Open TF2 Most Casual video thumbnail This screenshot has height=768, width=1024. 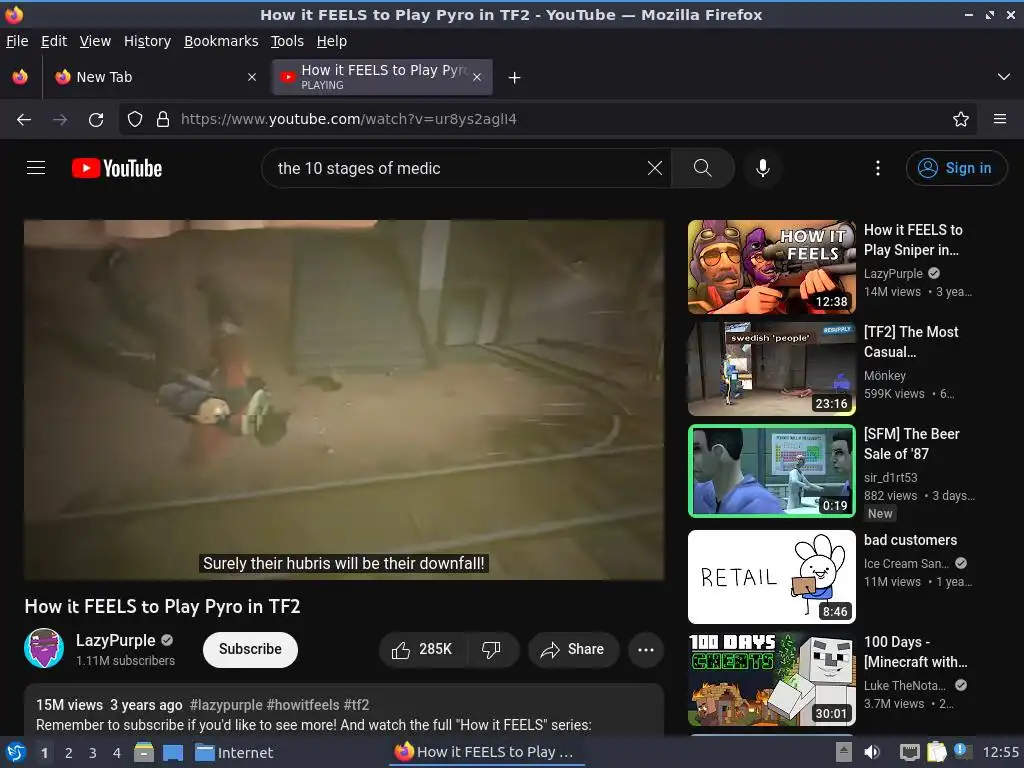771,369
